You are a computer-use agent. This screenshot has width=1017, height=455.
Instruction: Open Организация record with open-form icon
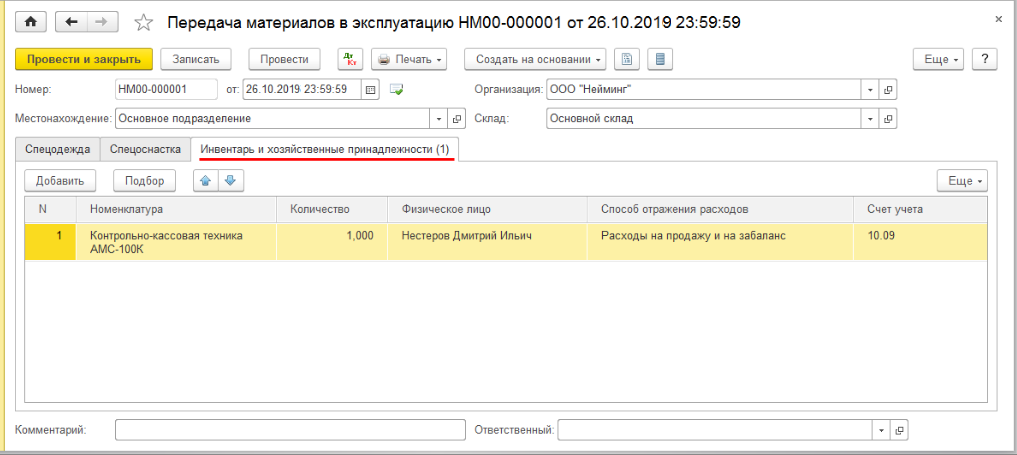click(888, 89)
